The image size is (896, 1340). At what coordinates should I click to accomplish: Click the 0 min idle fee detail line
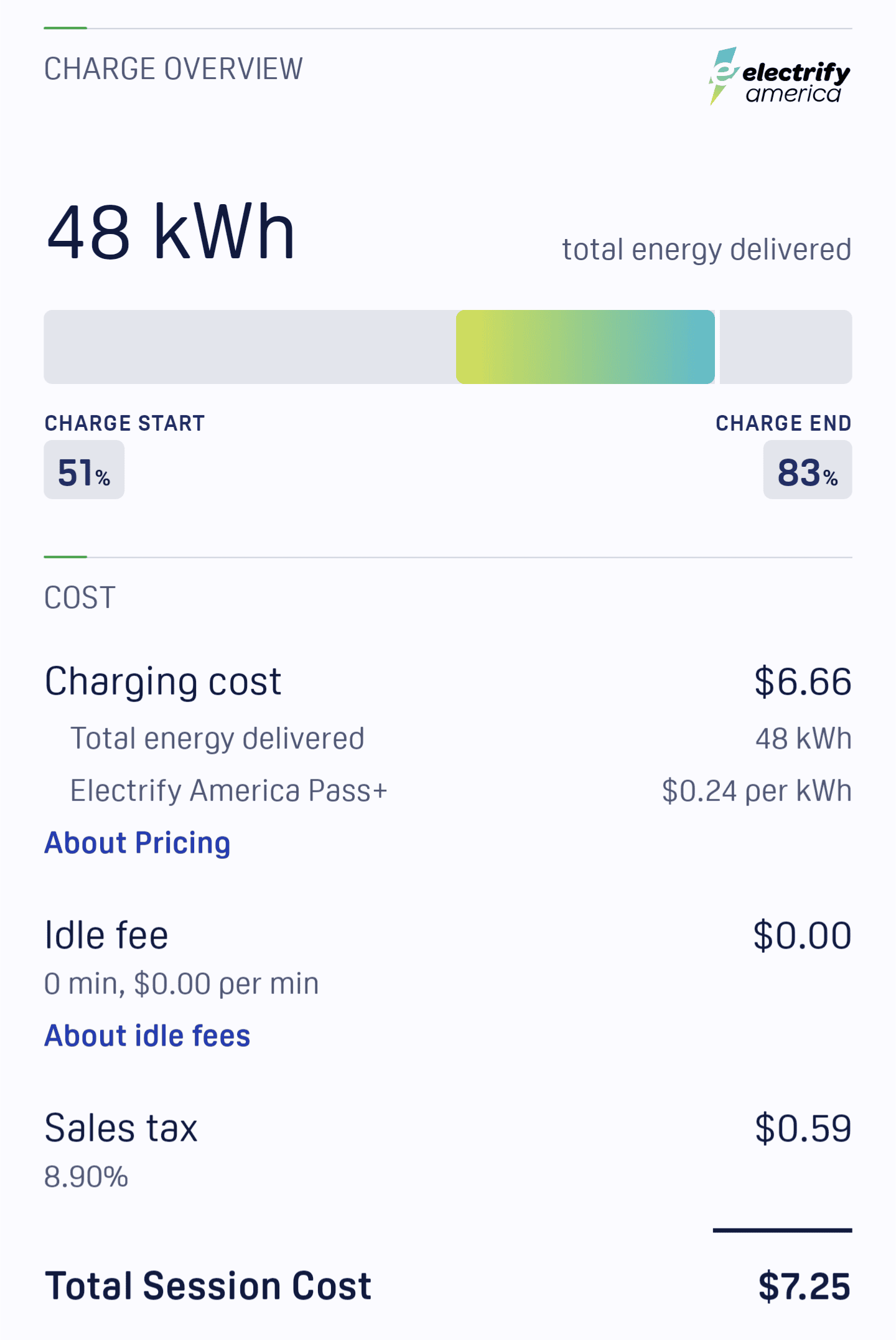[x=181, y=984]
